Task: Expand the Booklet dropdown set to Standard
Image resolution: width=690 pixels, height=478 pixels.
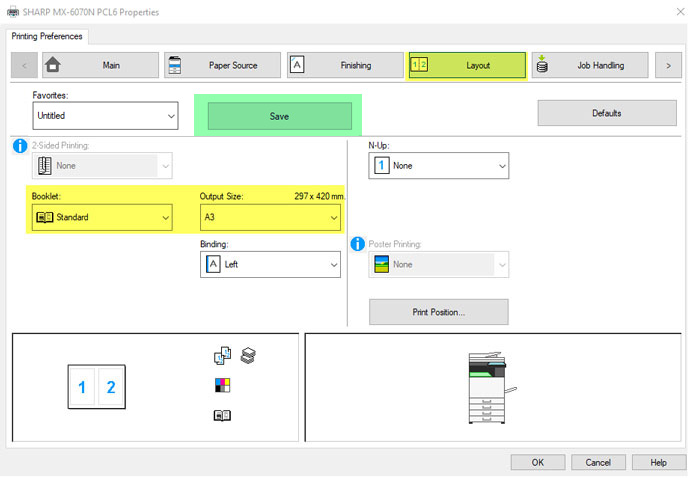Action: coord(101,217)
